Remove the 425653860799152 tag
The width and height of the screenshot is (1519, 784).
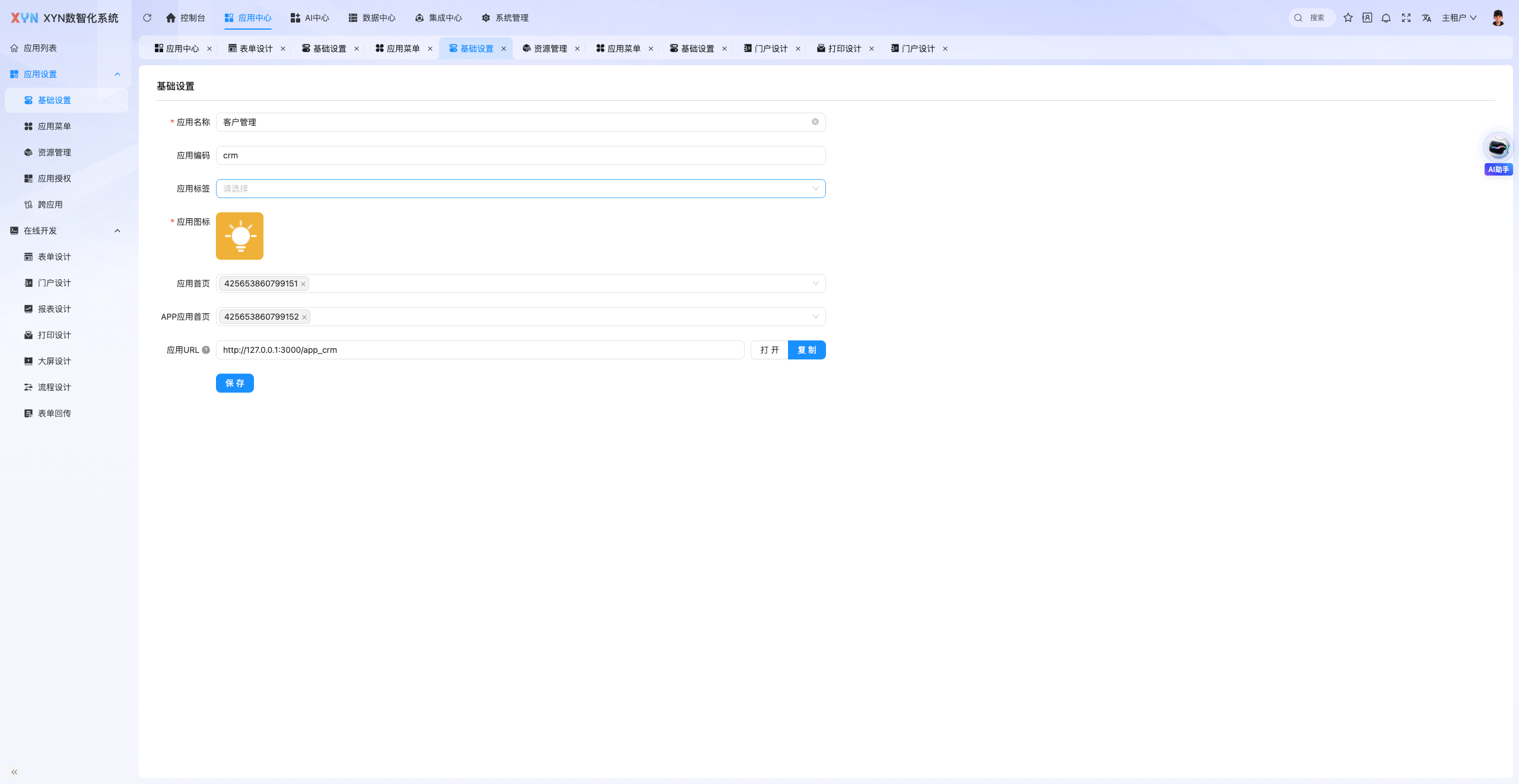(x=304, y=317)
